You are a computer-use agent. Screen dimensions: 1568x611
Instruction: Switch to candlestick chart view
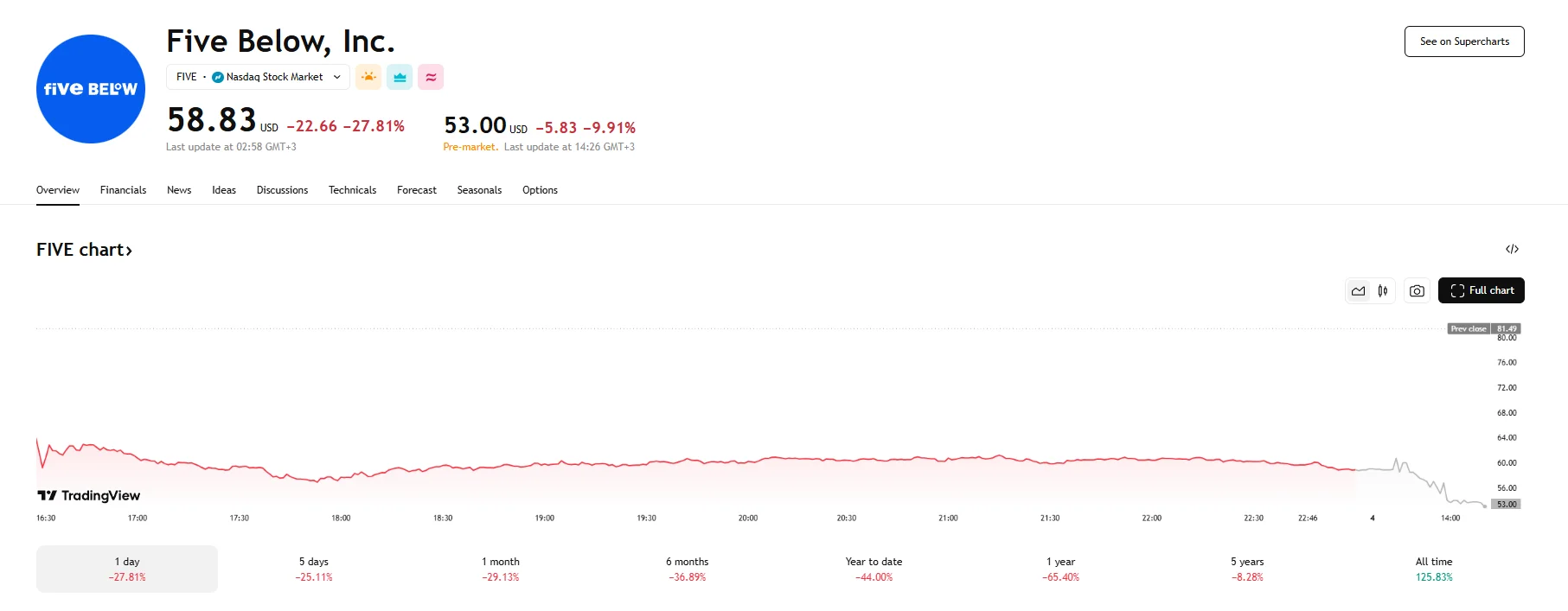pyautogui.click(x=1382, y=290)
